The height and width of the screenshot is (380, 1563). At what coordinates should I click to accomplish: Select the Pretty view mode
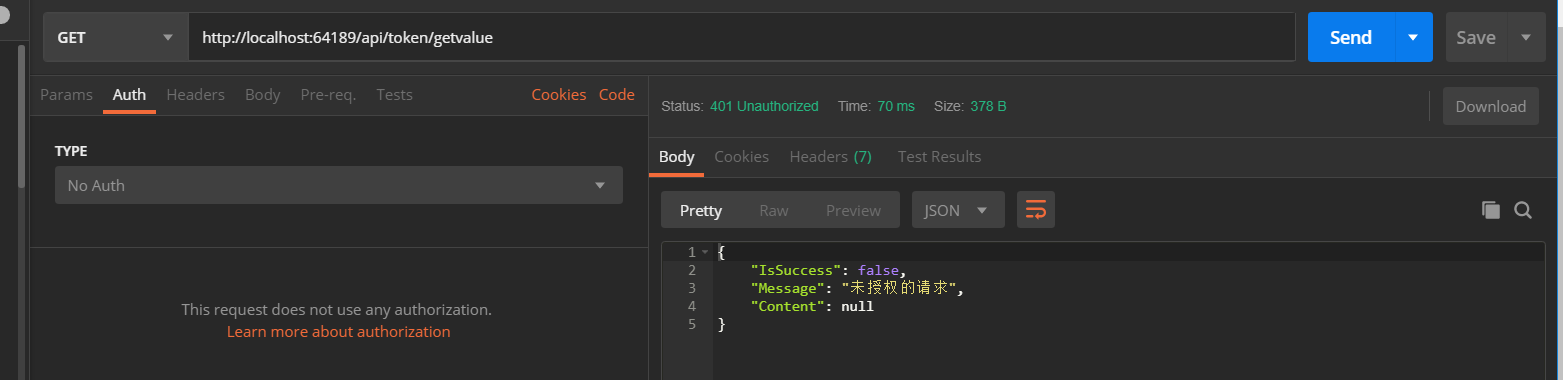[701, 210]
